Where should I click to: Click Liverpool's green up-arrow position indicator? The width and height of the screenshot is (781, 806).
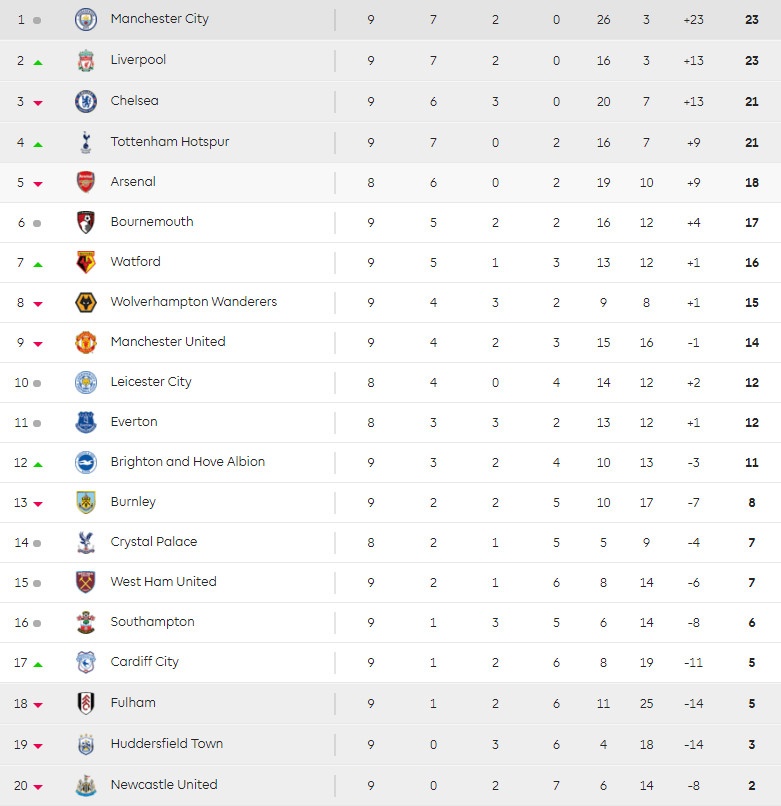38,62
